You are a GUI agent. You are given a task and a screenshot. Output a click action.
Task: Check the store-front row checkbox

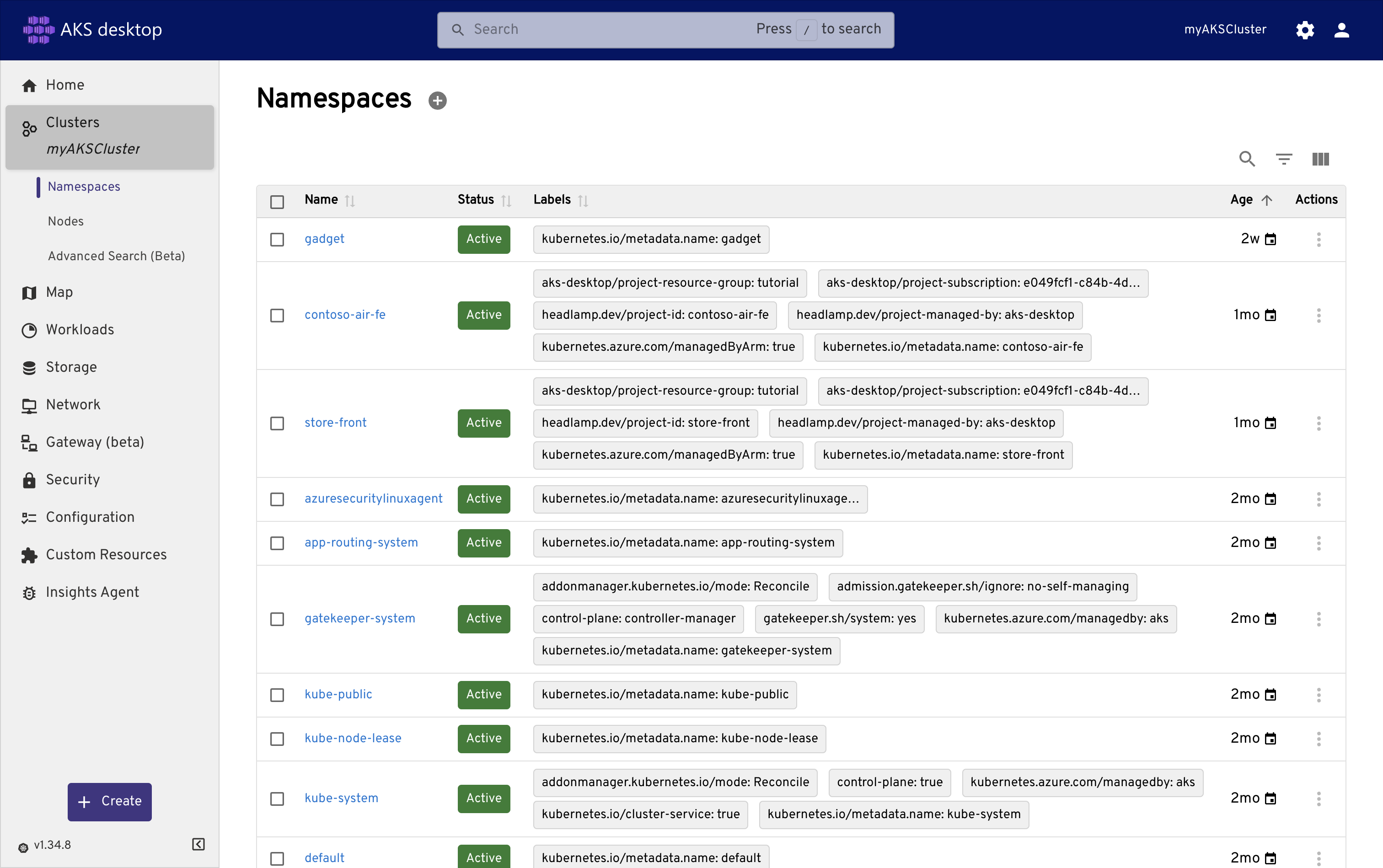pos(277,423)
